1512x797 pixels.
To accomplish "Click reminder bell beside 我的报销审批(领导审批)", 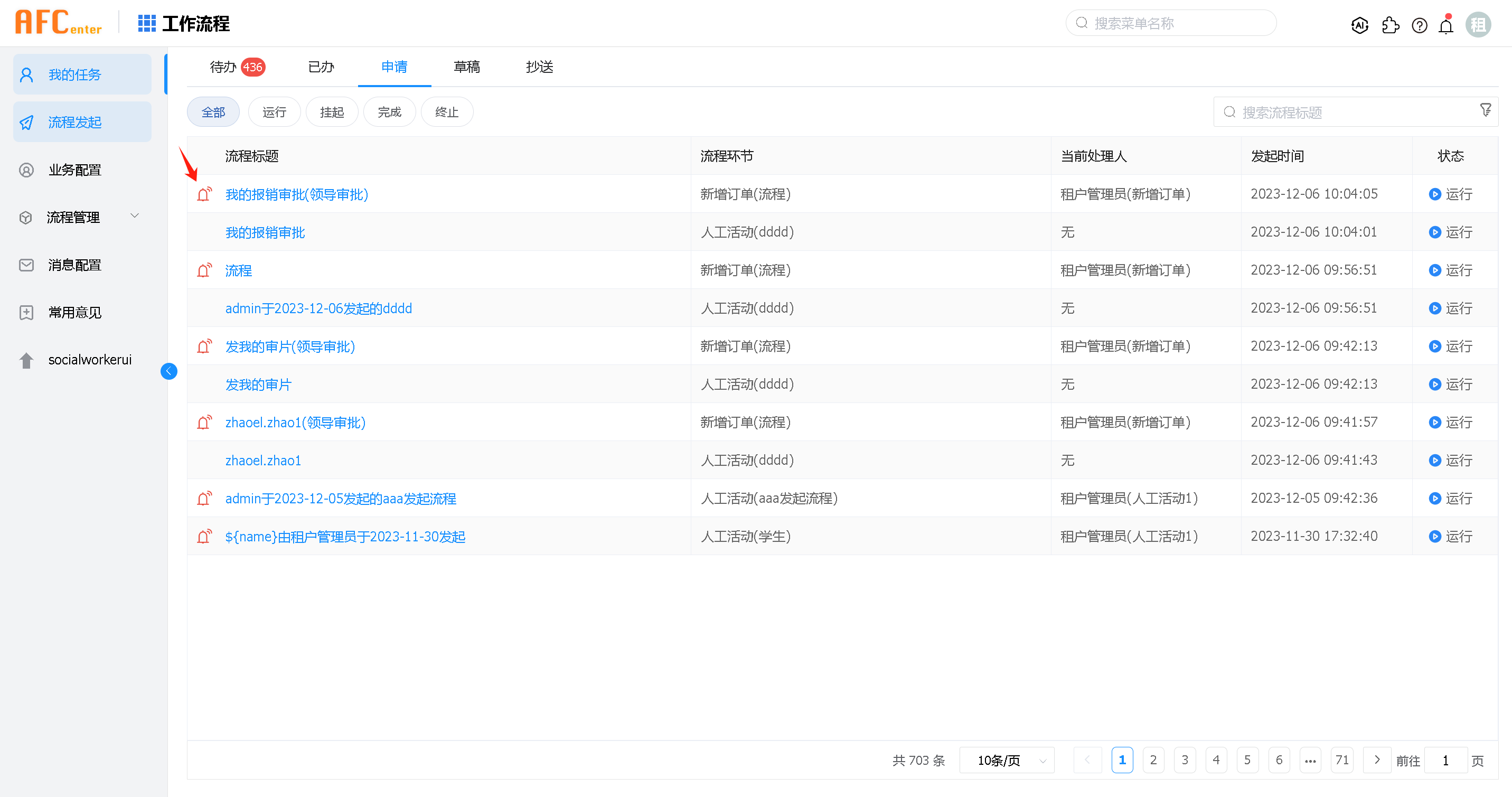I will click(204, 194).
